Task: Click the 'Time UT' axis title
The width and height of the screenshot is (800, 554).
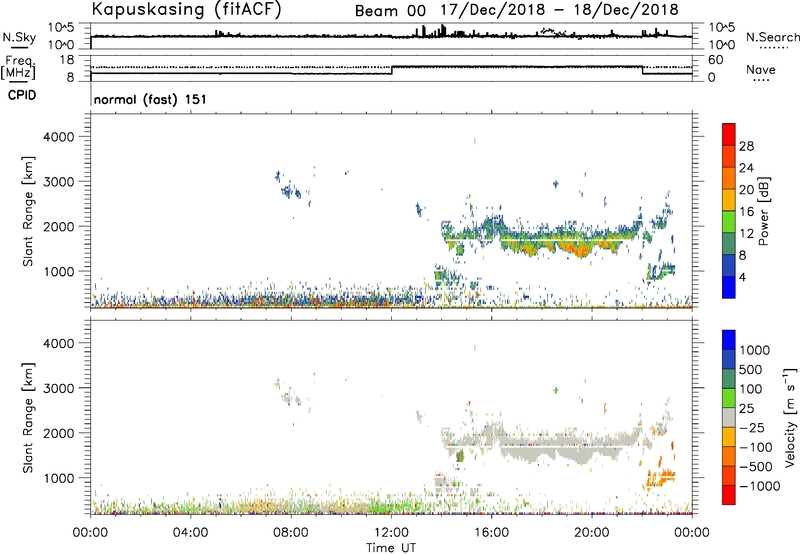Action: 391,548
